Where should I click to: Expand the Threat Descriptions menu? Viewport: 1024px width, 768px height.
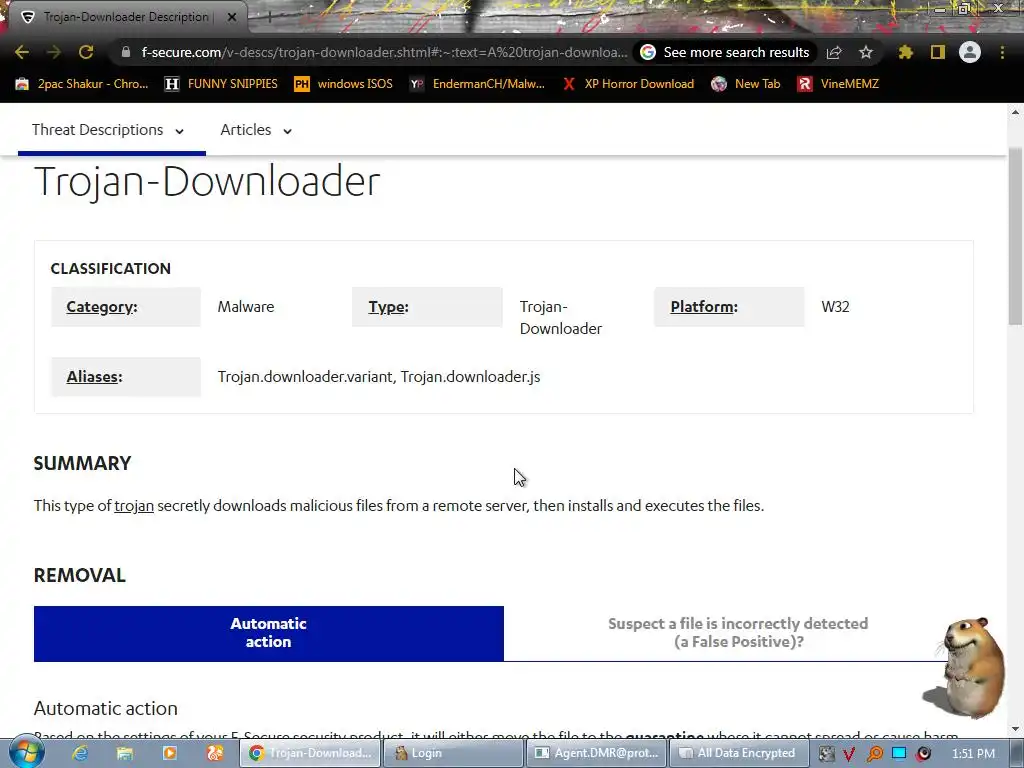(x=108, y=130)
